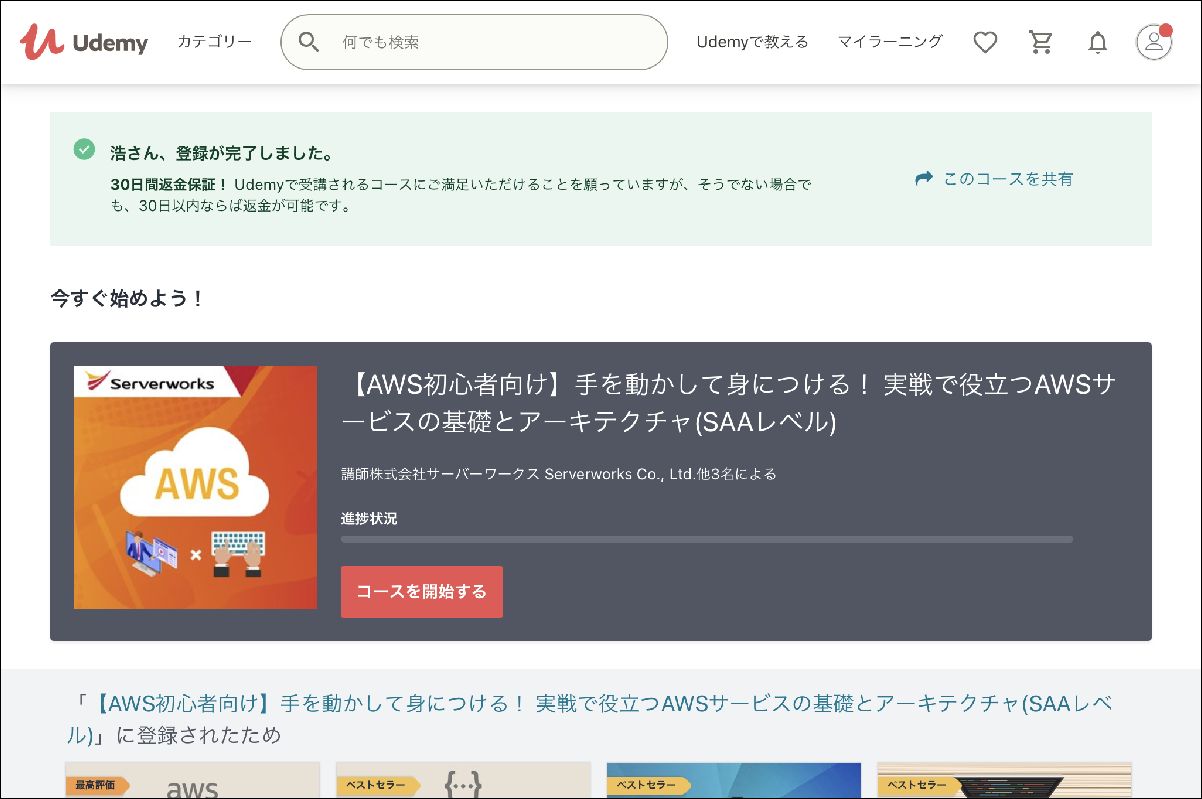Click the 浩さん、登録が完了しました。 message
Viewport: 1202px width, 799px height.
[222, 153]
